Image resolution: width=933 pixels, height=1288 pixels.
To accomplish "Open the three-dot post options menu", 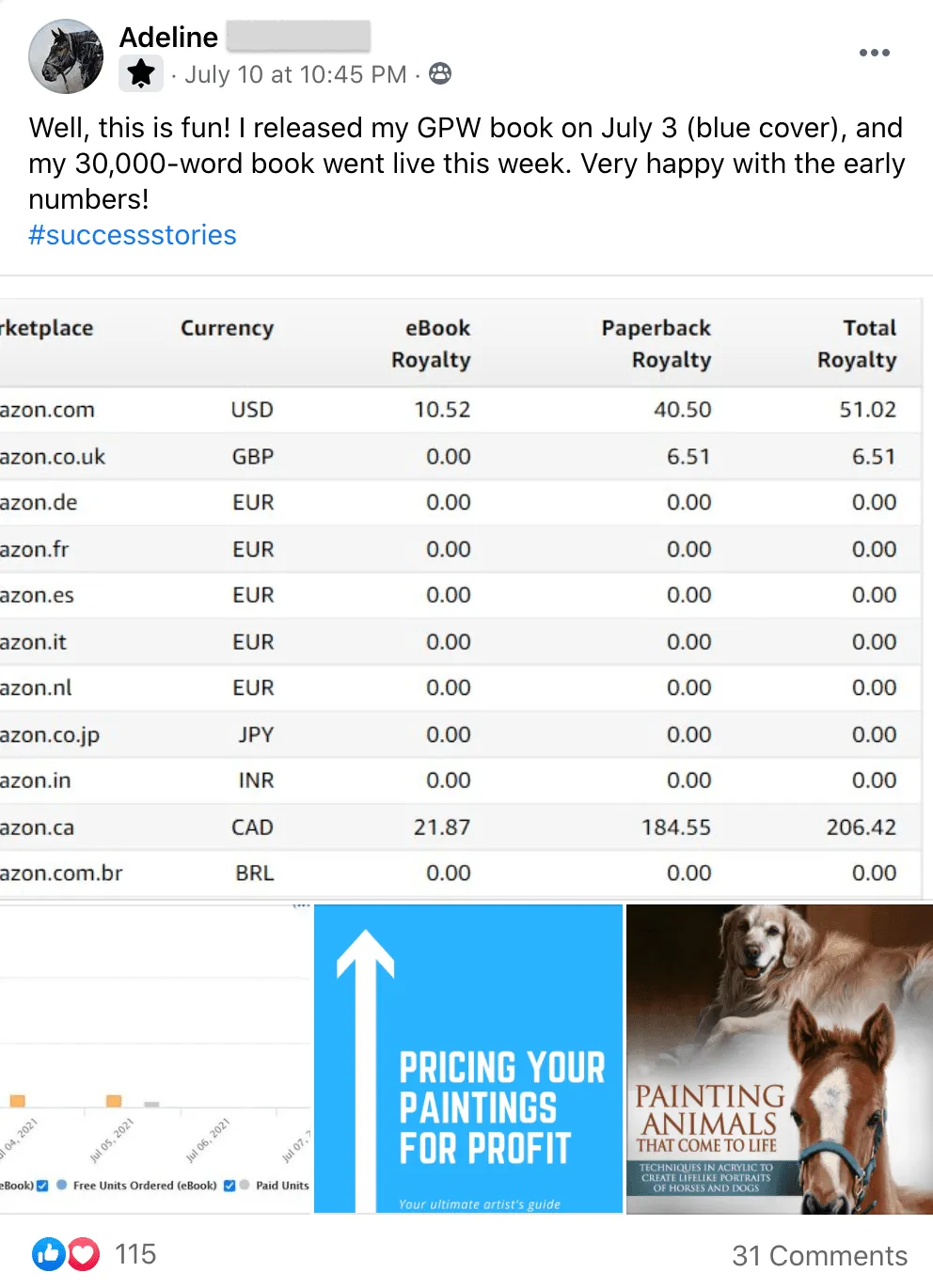I will point(875,53).
